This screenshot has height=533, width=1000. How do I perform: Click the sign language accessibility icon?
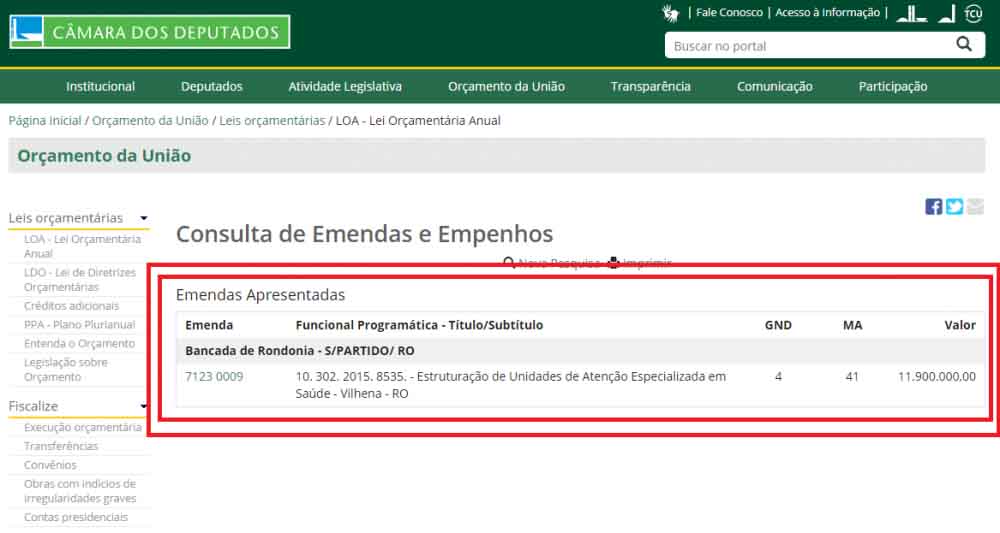click(x=671, y=13)
